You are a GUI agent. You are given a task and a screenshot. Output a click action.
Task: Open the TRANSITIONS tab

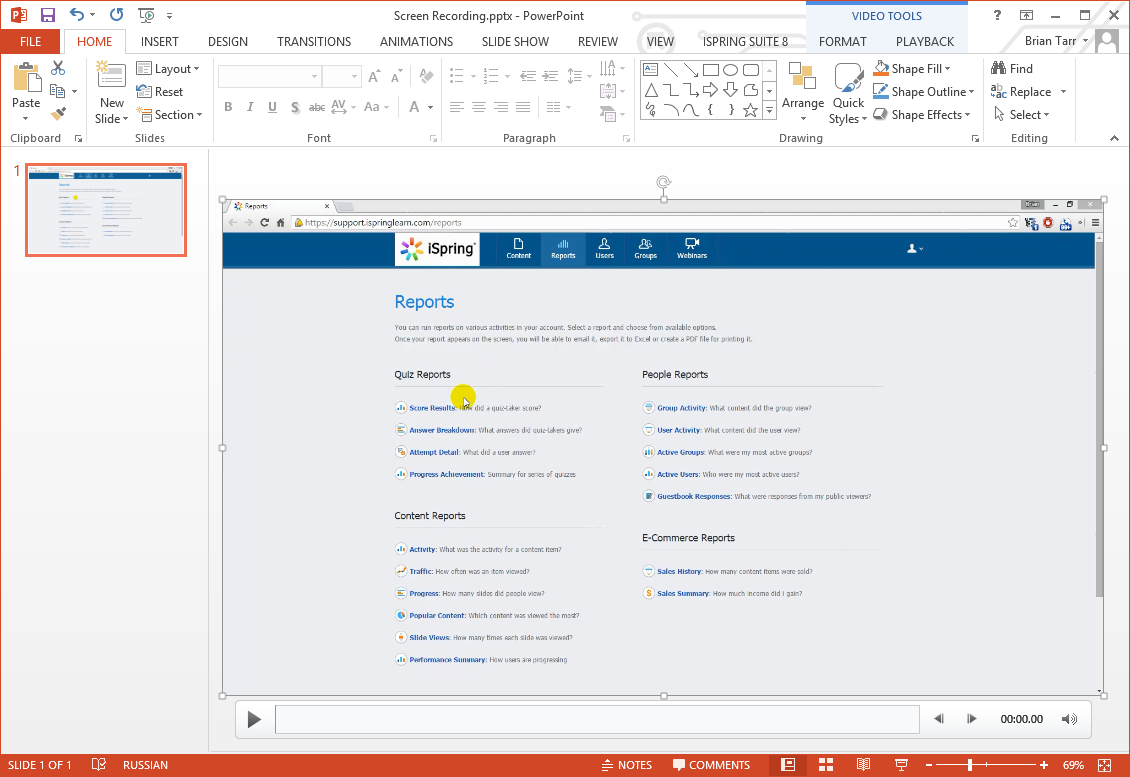tap(313, 41)
